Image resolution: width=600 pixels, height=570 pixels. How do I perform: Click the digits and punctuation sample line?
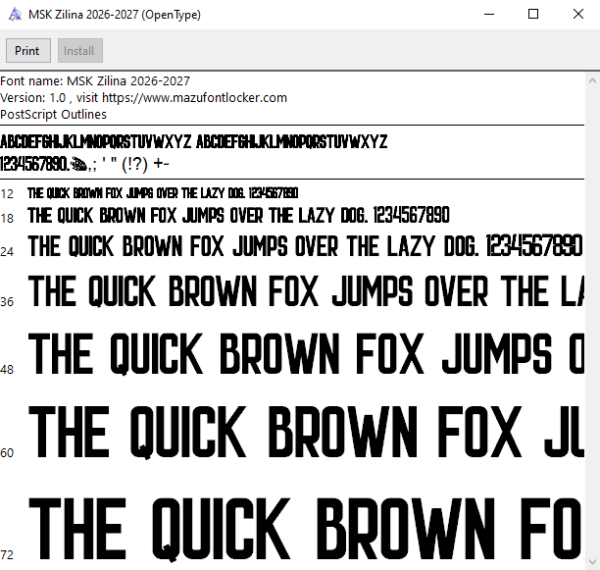point(85,164)
